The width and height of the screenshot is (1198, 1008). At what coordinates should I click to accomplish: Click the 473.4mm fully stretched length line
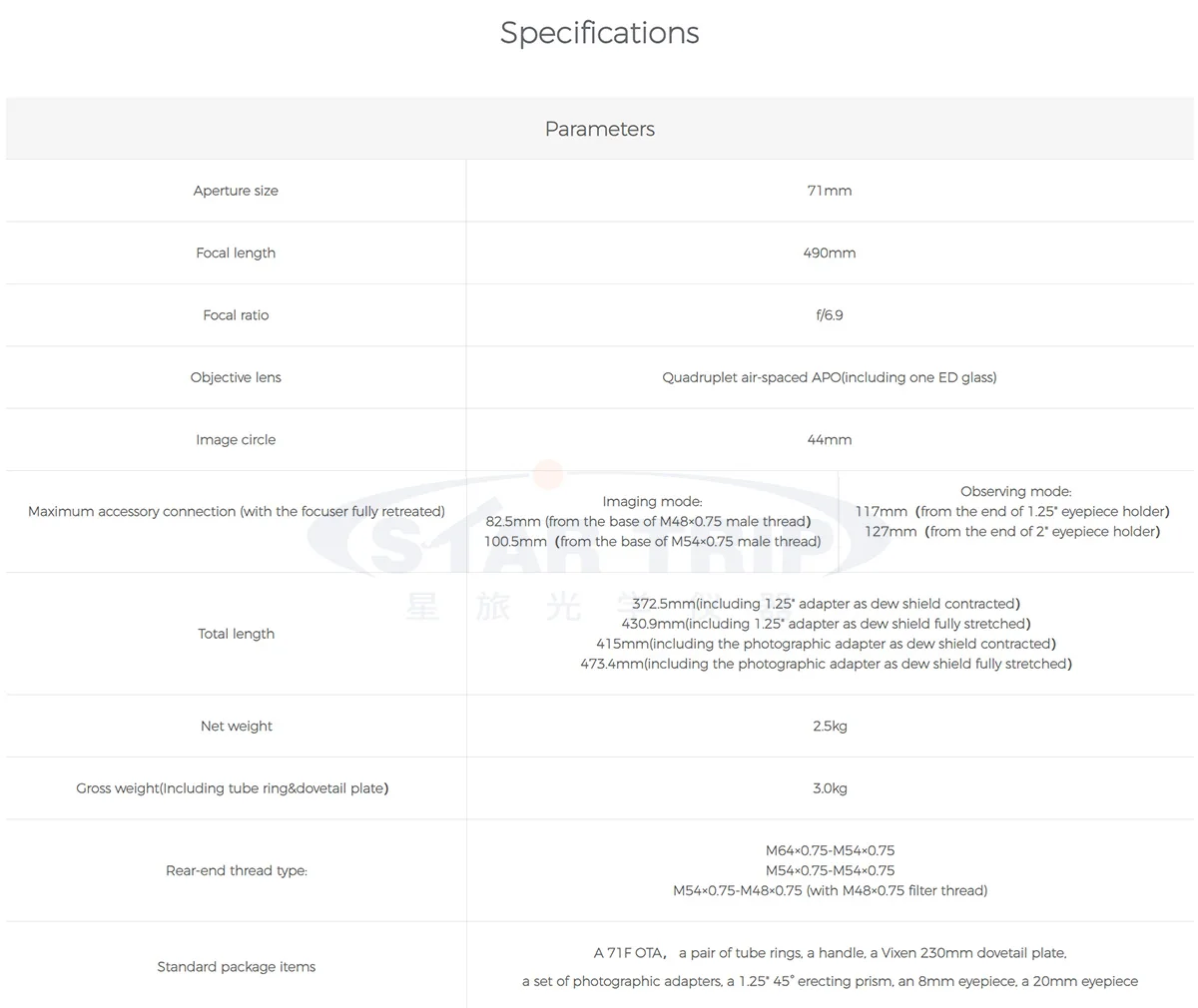pos(826,664)
